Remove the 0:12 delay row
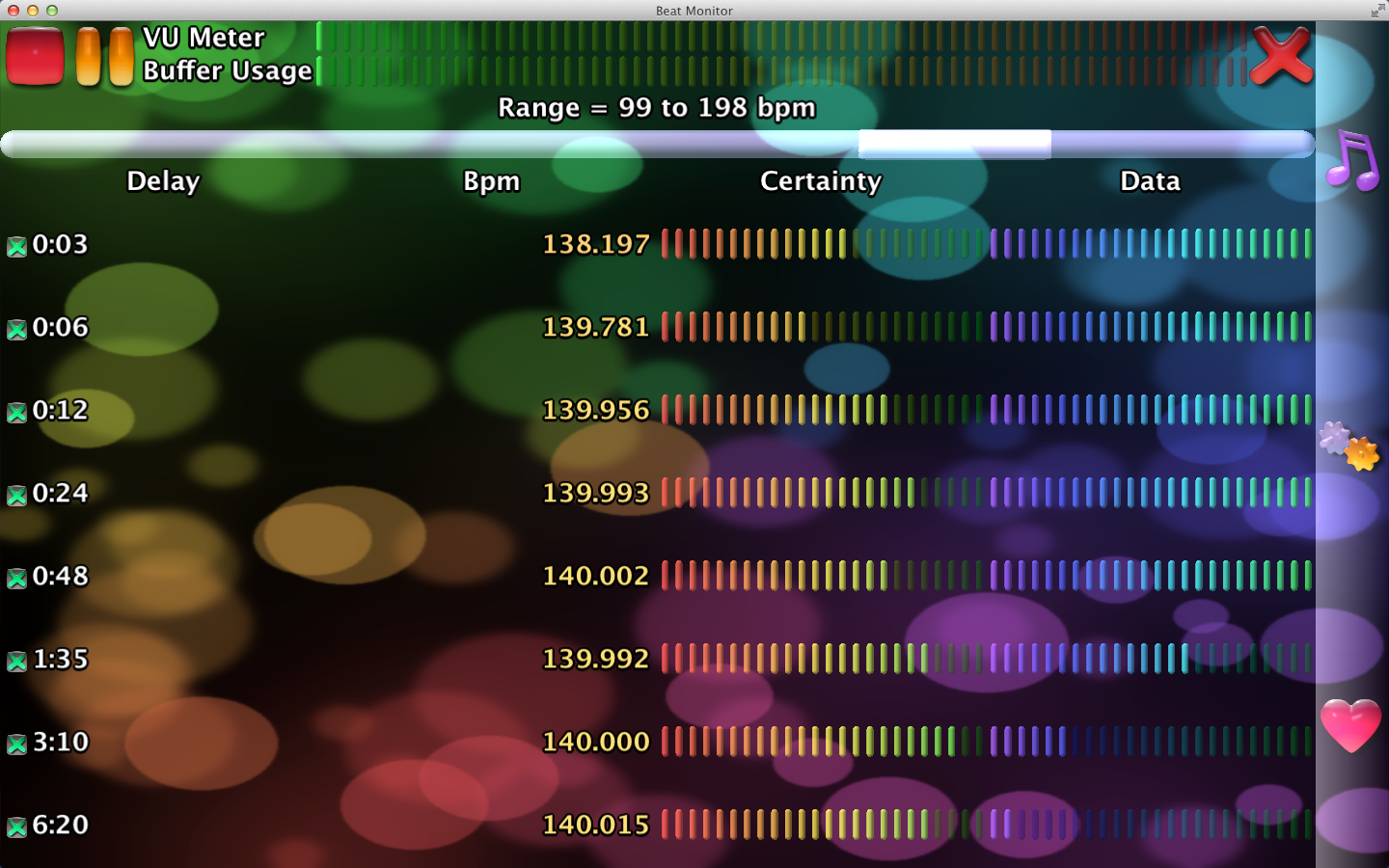The width and height of the screenshot is (1389, 868). (x=16, y=413)
